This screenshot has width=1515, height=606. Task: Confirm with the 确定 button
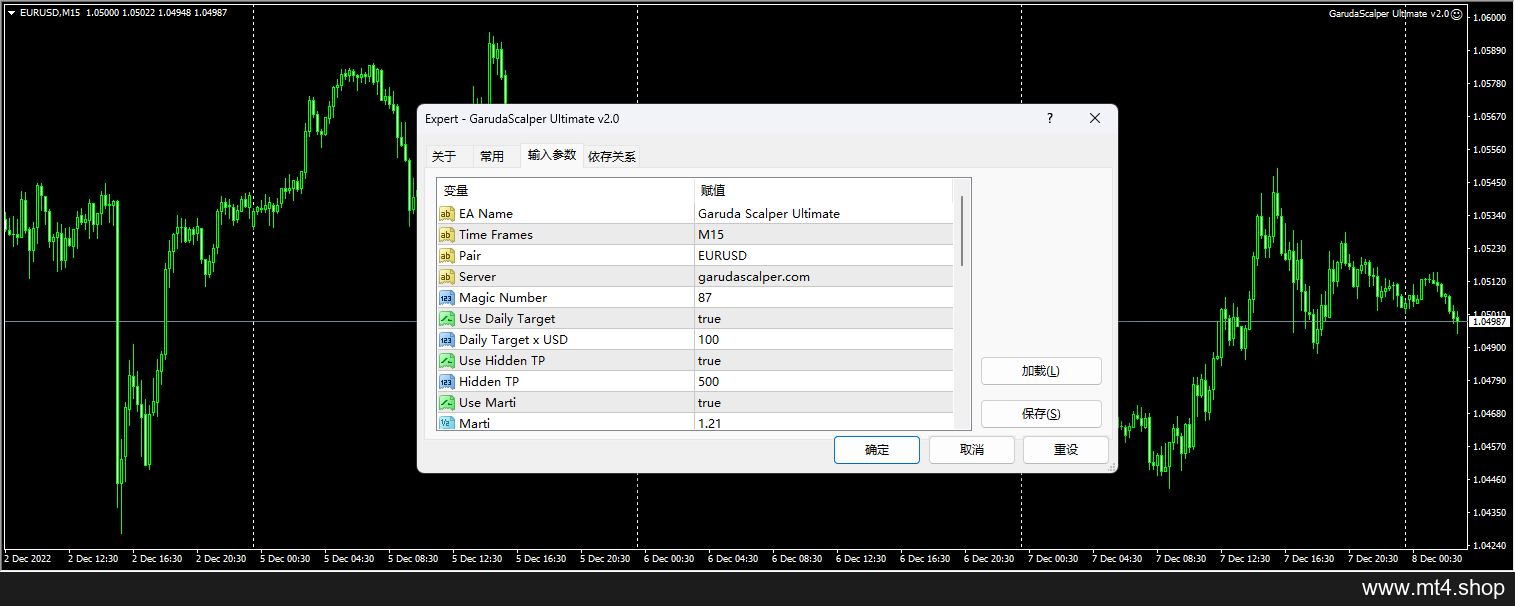click(x=877, y=450)
